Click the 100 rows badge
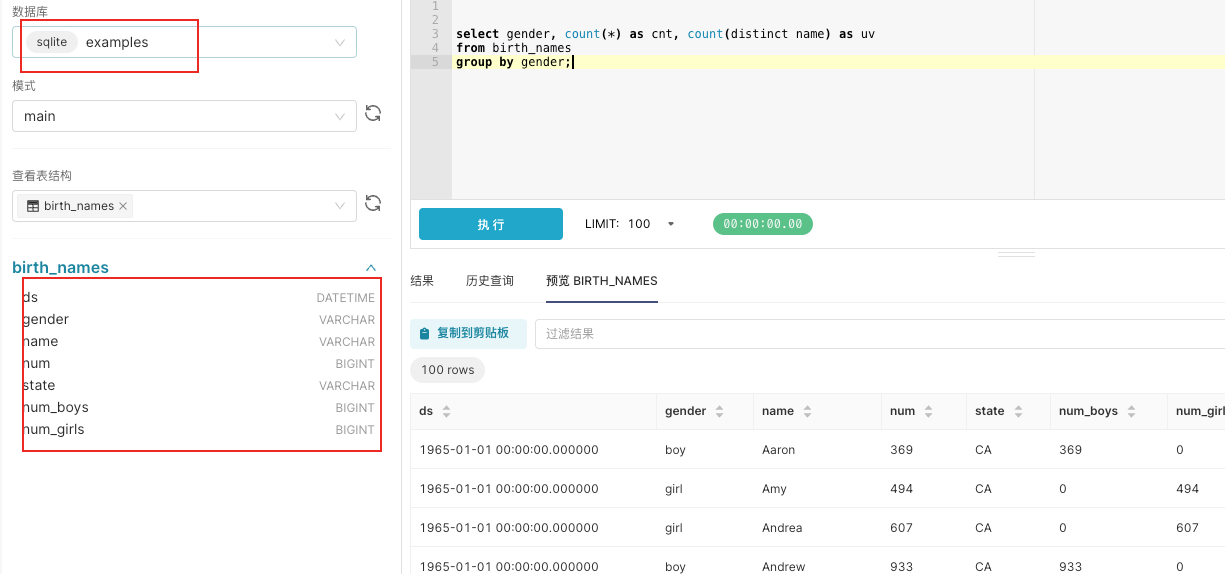 [x=447, y=370]
